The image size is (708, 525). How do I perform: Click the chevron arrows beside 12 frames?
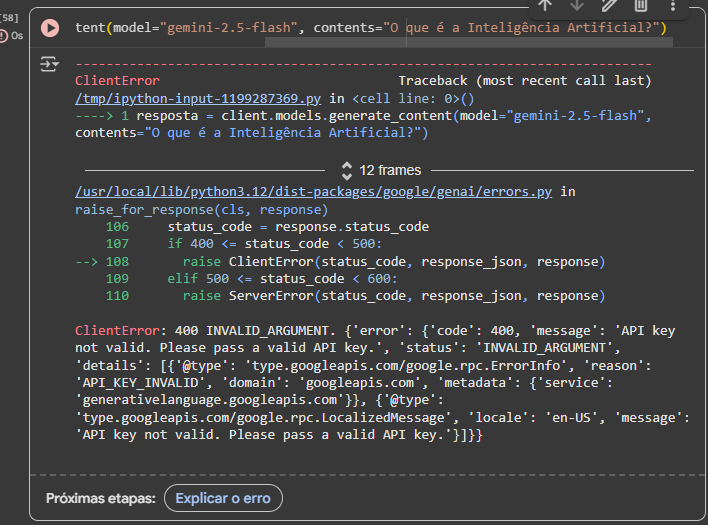pyautogui.click(x=347, y=170)
